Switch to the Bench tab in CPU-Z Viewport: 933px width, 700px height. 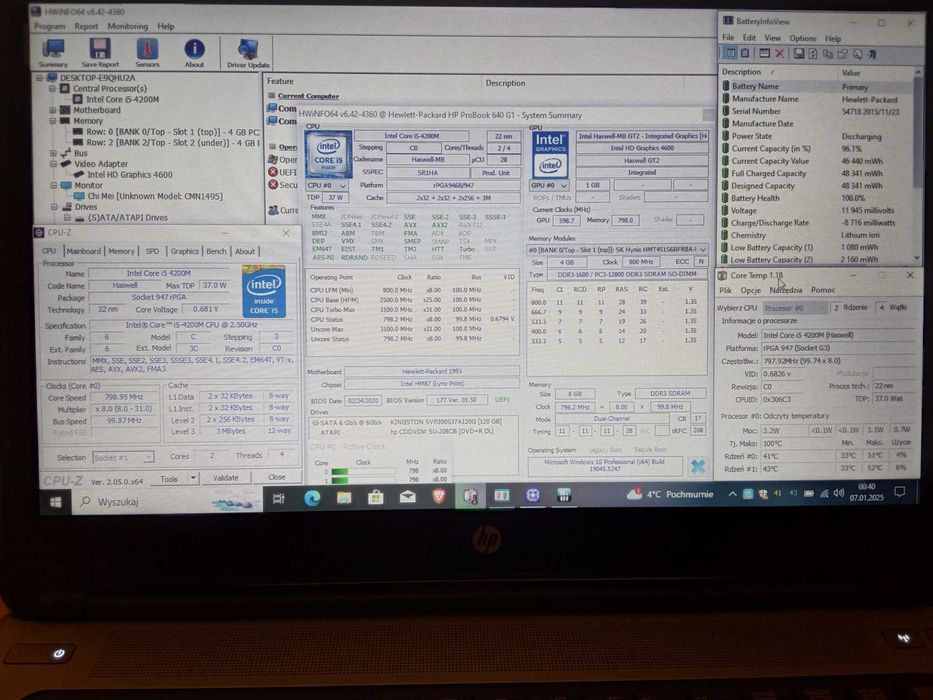pyautogui.click(x=216, y=251)
